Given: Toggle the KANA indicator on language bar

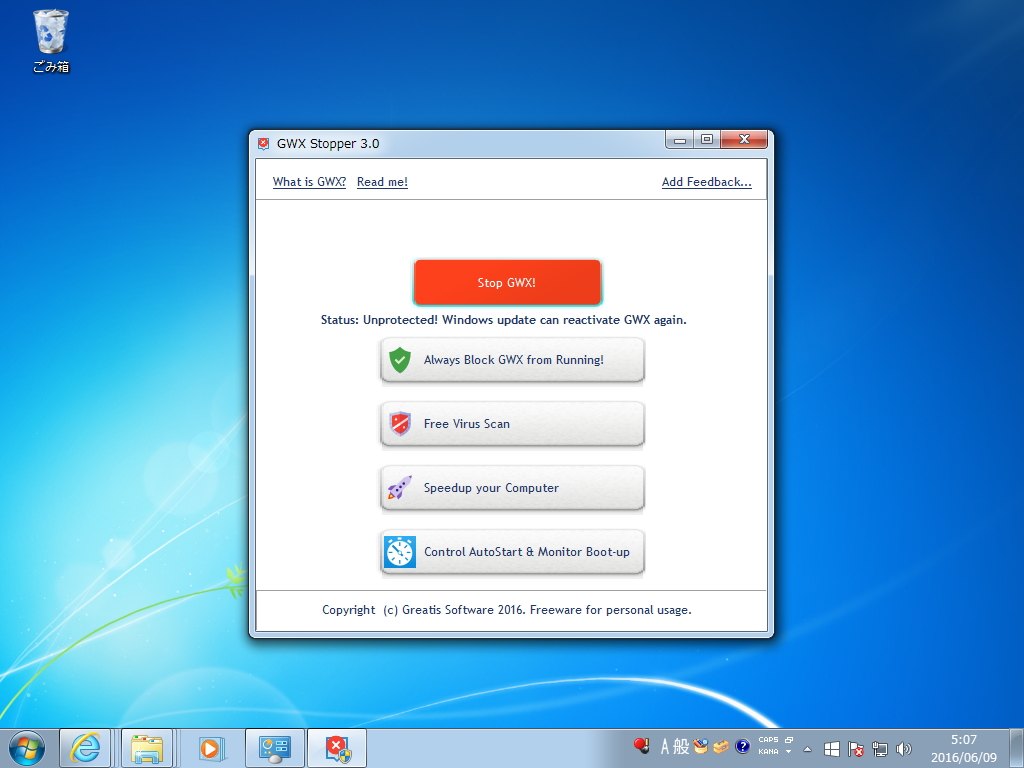Looking at the screenshot, I should coord(768,752).
